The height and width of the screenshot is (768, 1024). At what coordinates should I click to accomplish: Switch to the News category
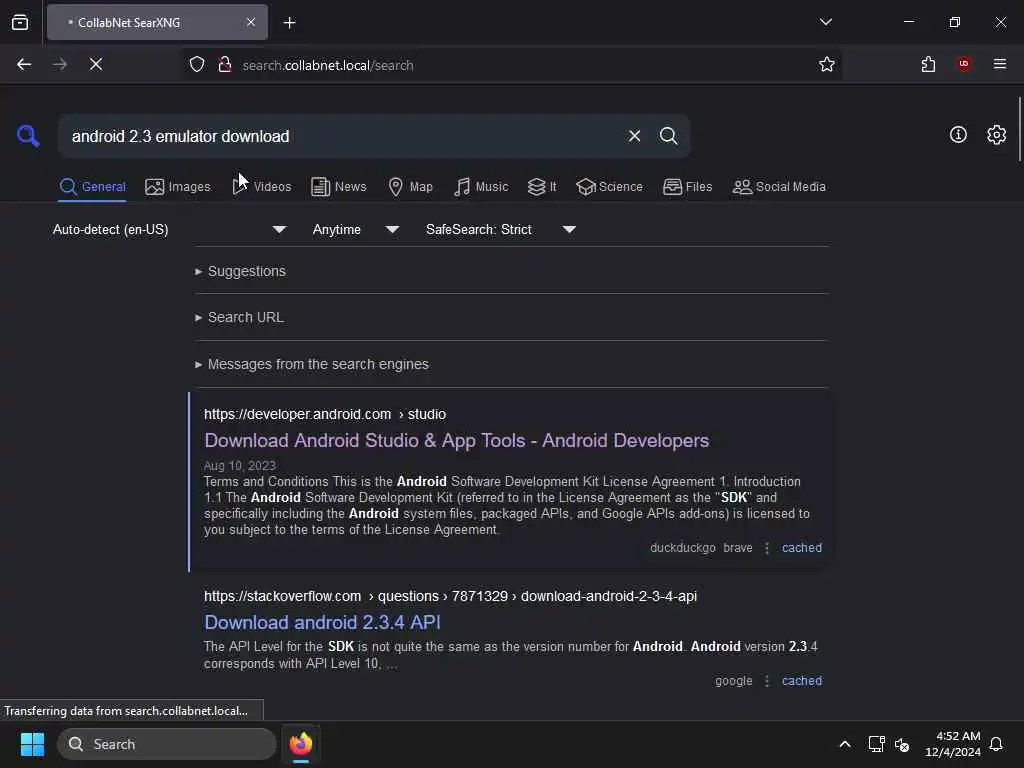pos(339,187)
